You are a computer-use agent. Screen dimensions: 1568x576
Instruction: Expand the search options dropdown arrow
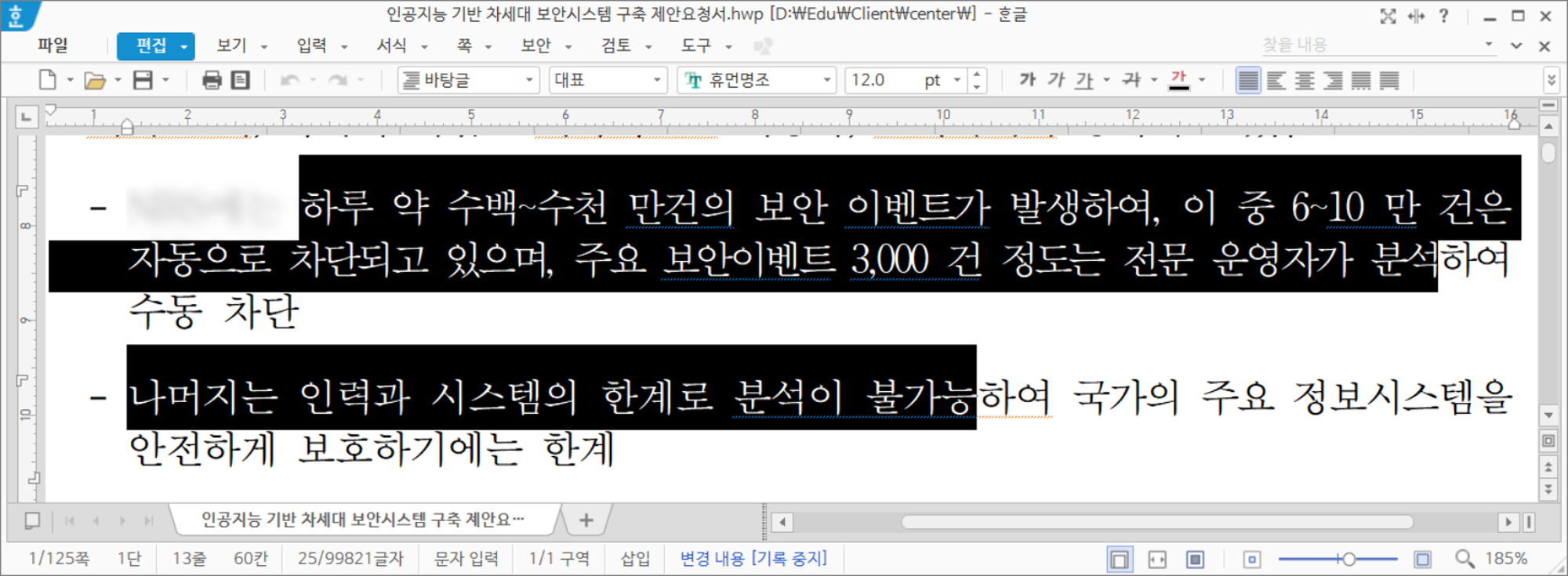coord(1489,45)
